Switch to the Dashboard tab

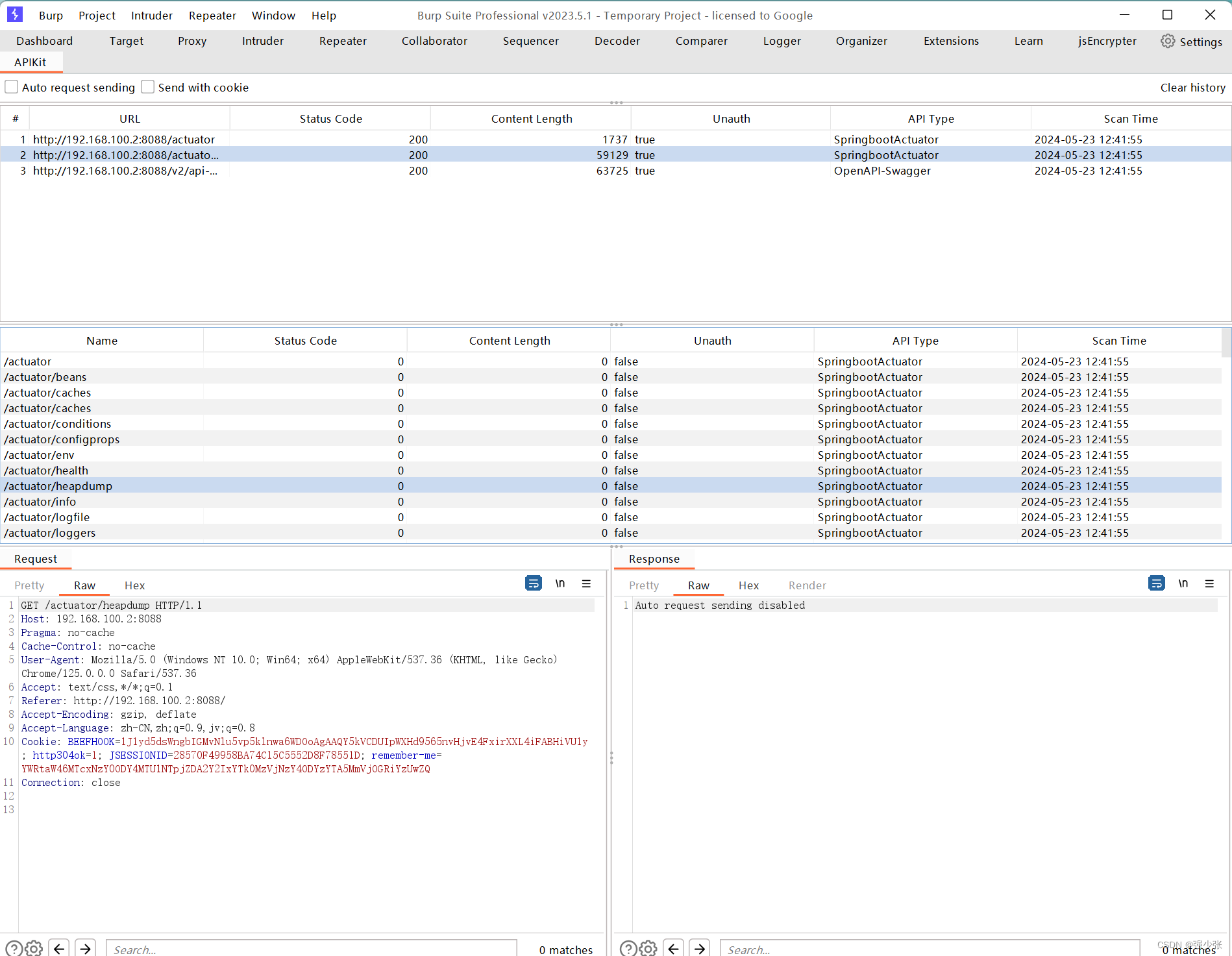coord(44,41)
